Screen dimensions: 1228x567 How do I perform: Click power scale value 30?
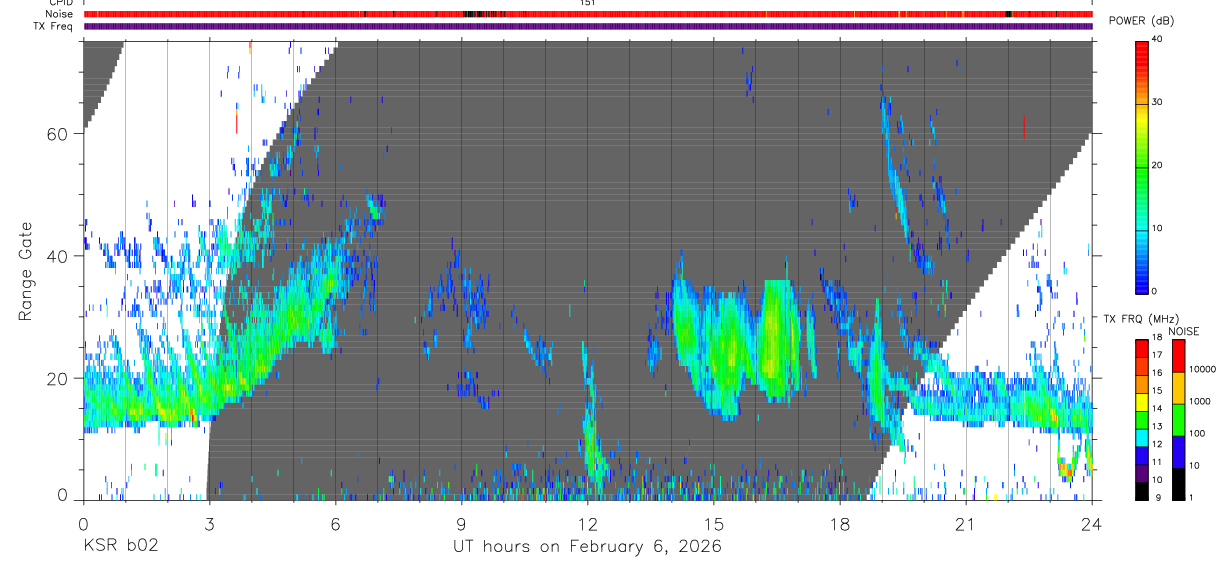click(x=1157, y=102)
